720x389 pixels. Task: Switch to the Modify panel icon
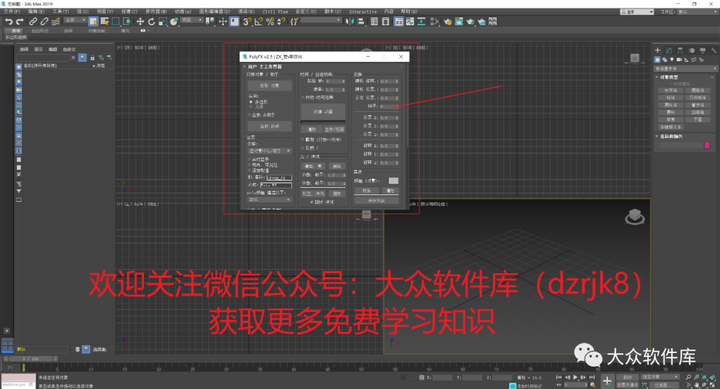pos(669,51)
